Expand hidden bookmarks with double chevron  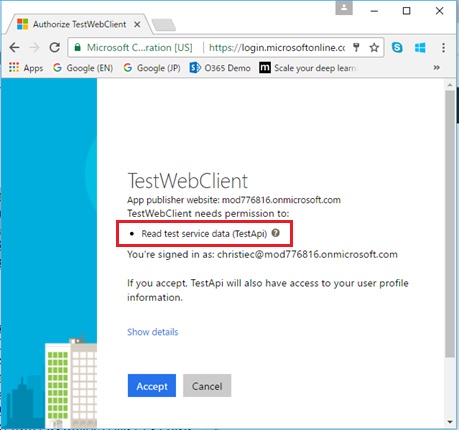[x=436, y=68]
